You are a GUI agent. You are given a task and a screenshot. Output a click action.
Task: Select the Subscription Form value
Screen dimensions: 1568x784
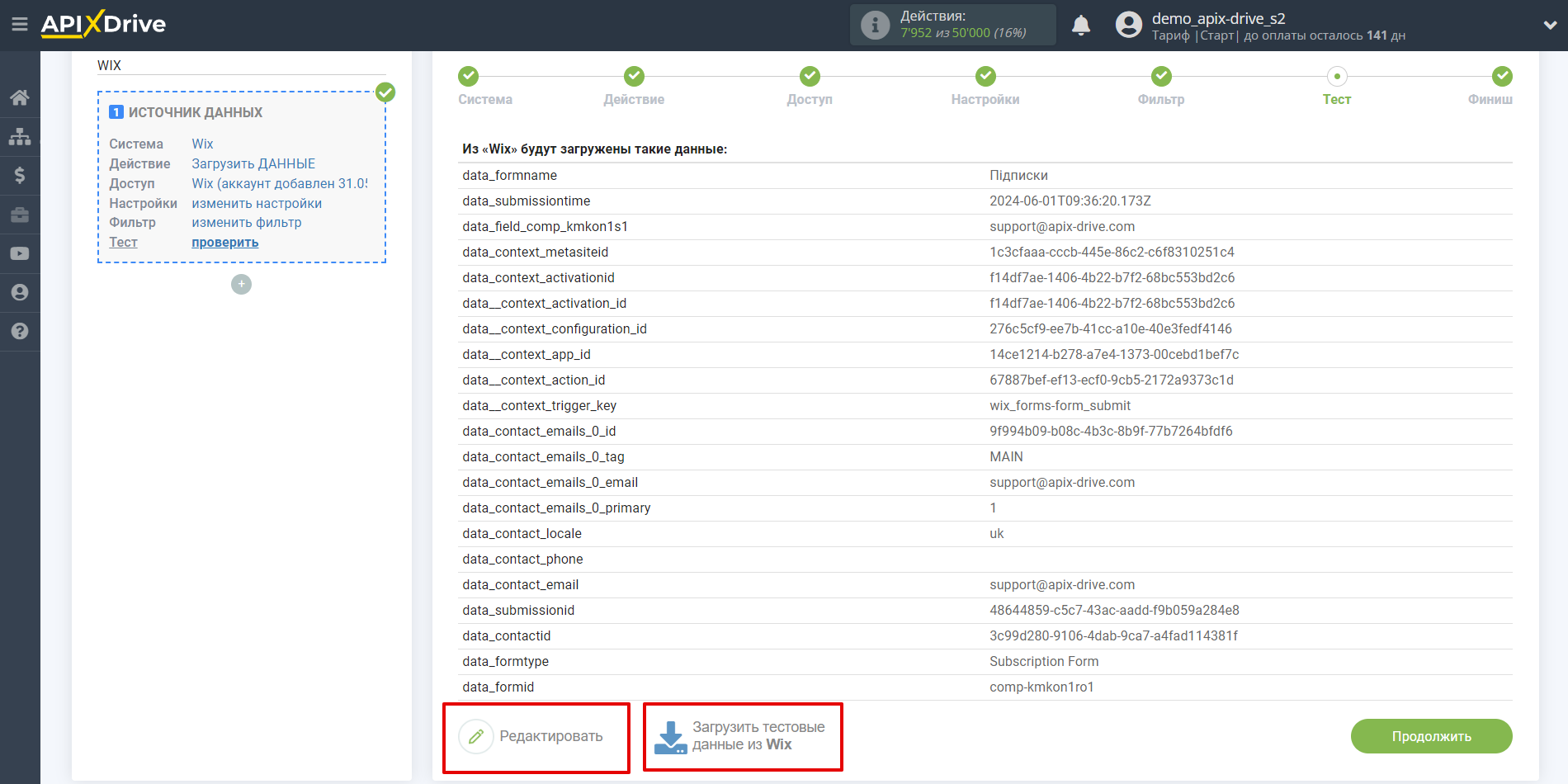click(x=1044, y=661)
